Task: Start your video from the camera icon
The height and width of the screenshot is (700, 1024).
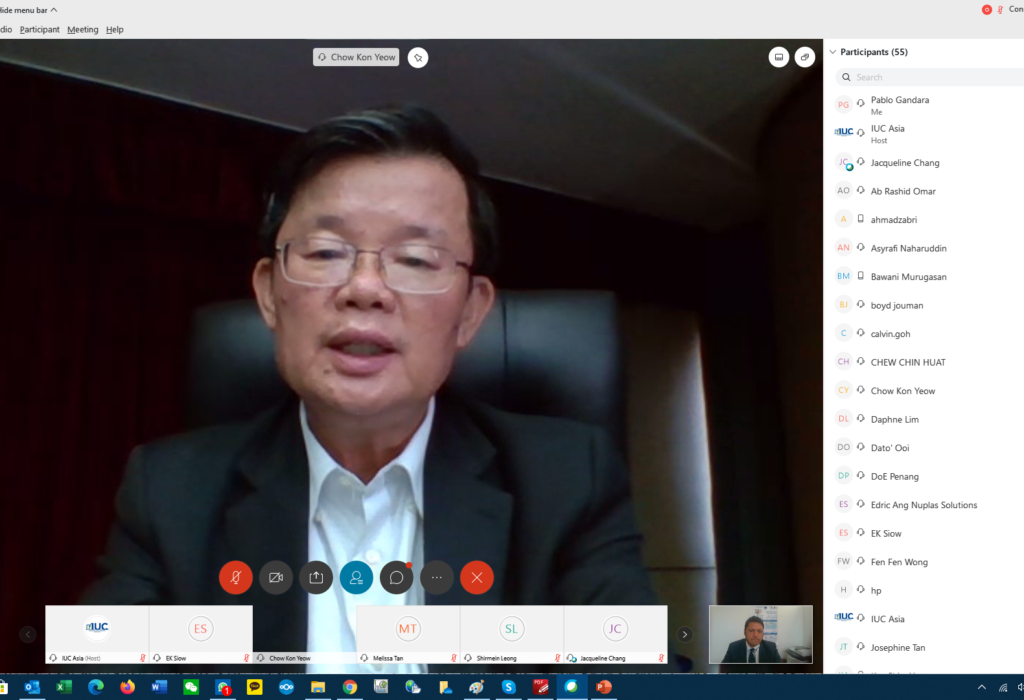Action: point(276,577)
